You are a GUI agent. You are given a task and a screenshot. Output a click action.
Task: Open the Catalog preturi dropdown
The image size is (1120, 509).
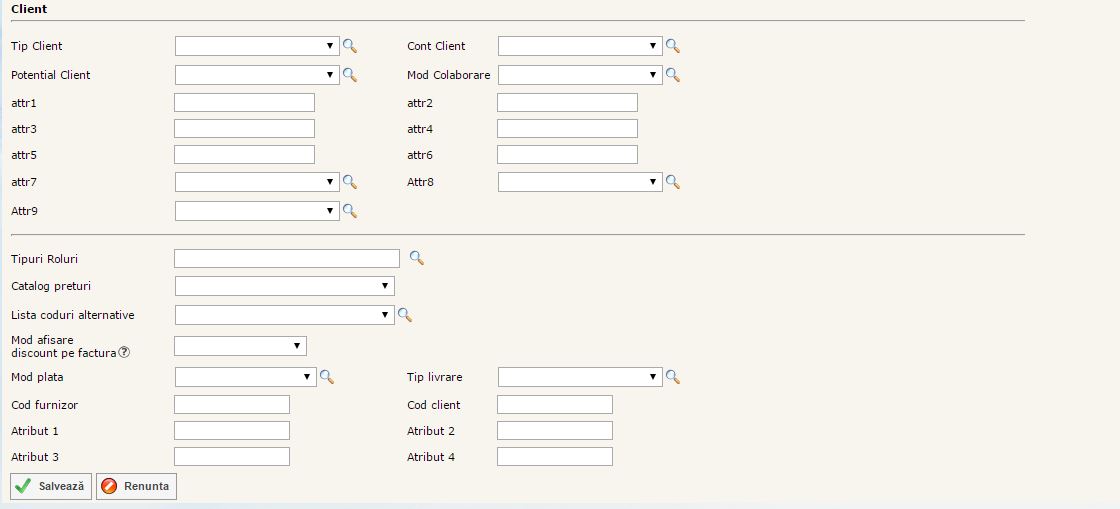284,286
